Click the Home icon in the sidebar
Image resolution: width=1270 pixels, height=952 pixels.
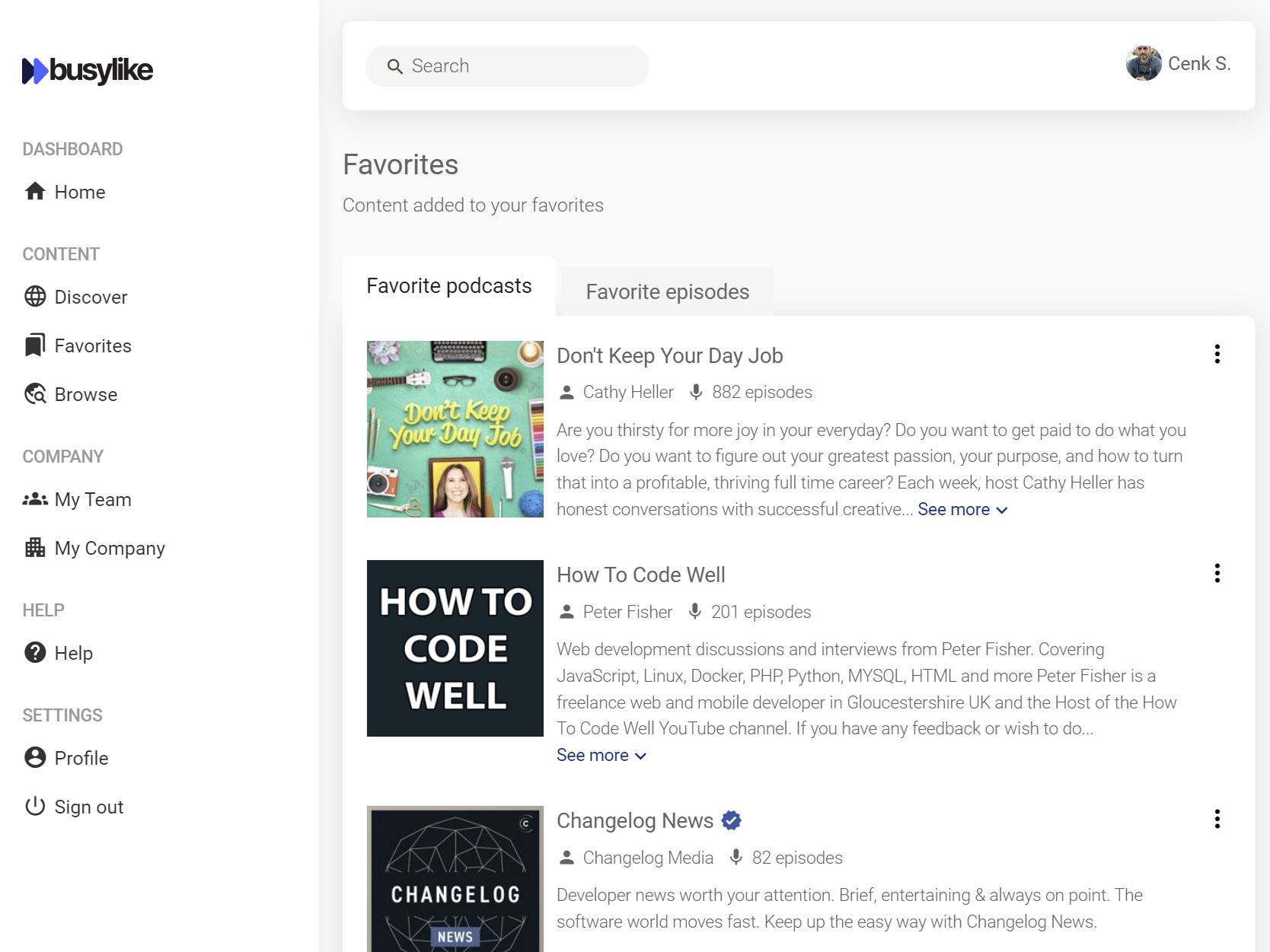(x=34, y=192)
